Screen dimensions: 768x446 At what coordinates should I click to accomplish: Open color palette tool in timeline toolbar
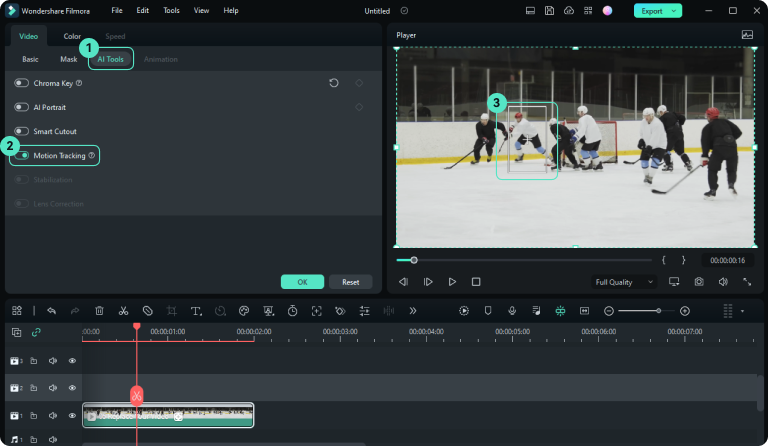244,311
